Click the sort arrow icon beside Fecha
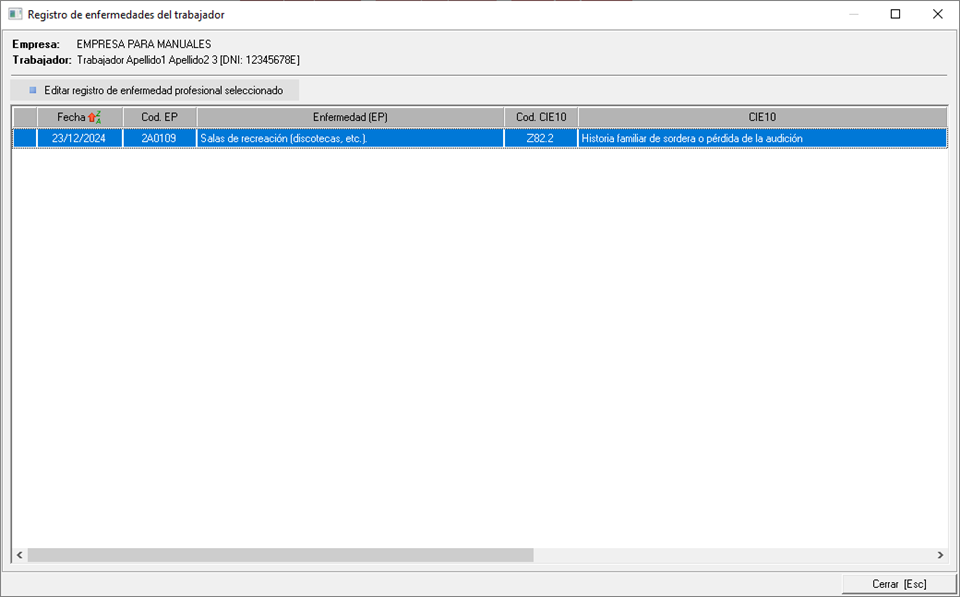This screenshot has width=960, height=597. click(95, 117)
